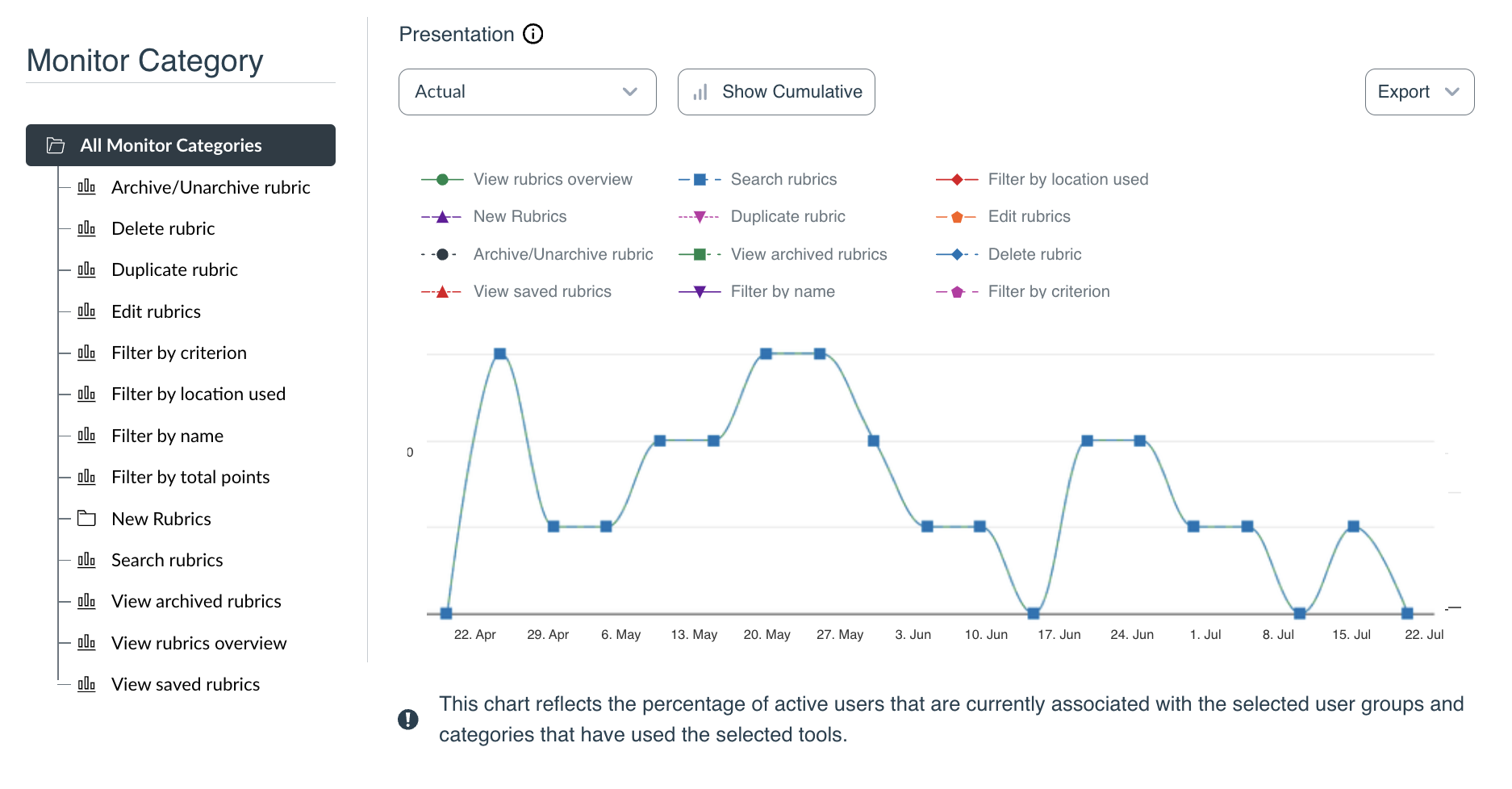Click the bar chart icon beside Delete rubric
This screenshot has width=1512, height=789.
coord(86,228)
